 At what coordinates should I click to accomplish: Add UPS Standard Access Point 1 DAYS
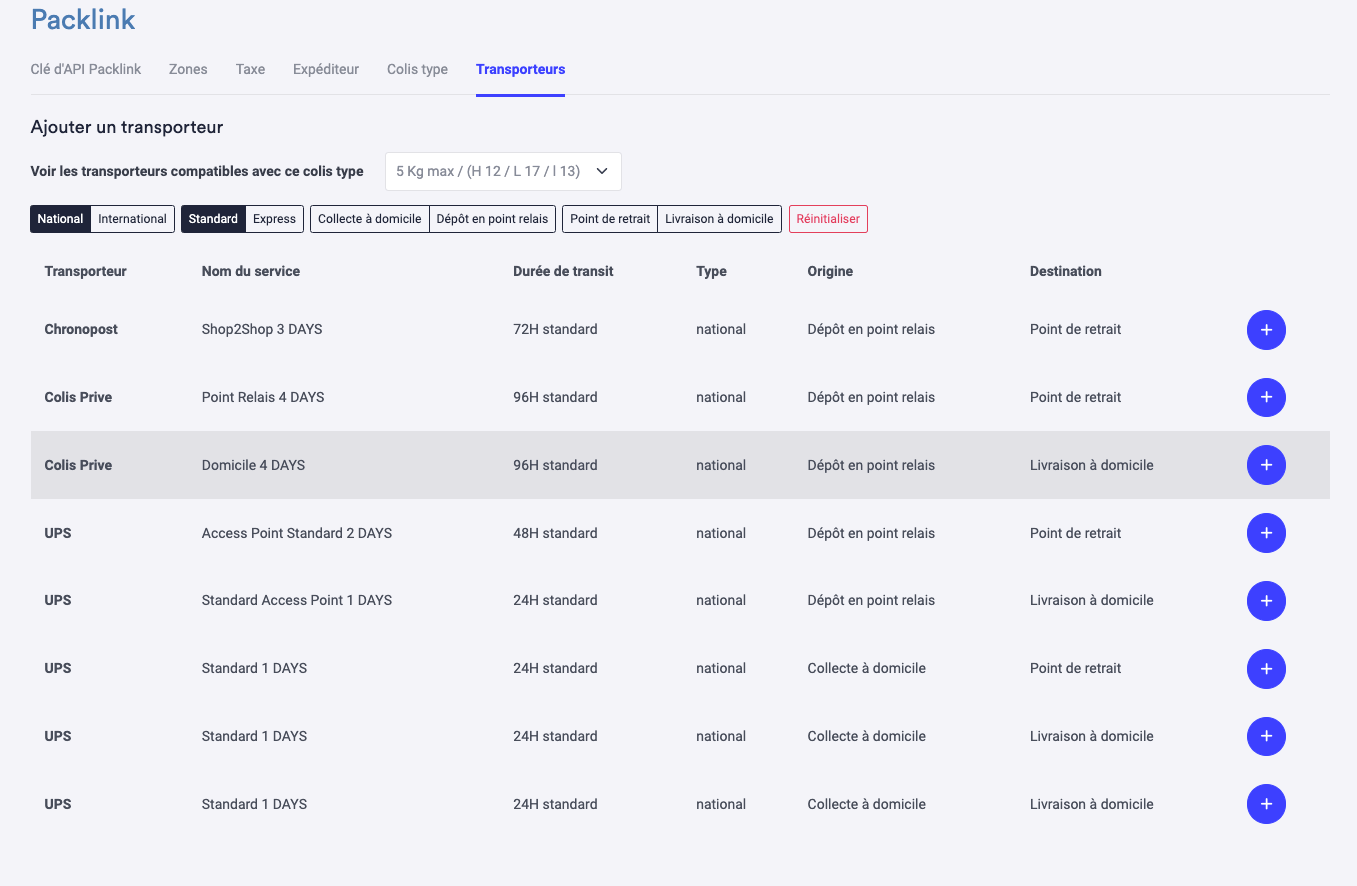(1266, 601)
